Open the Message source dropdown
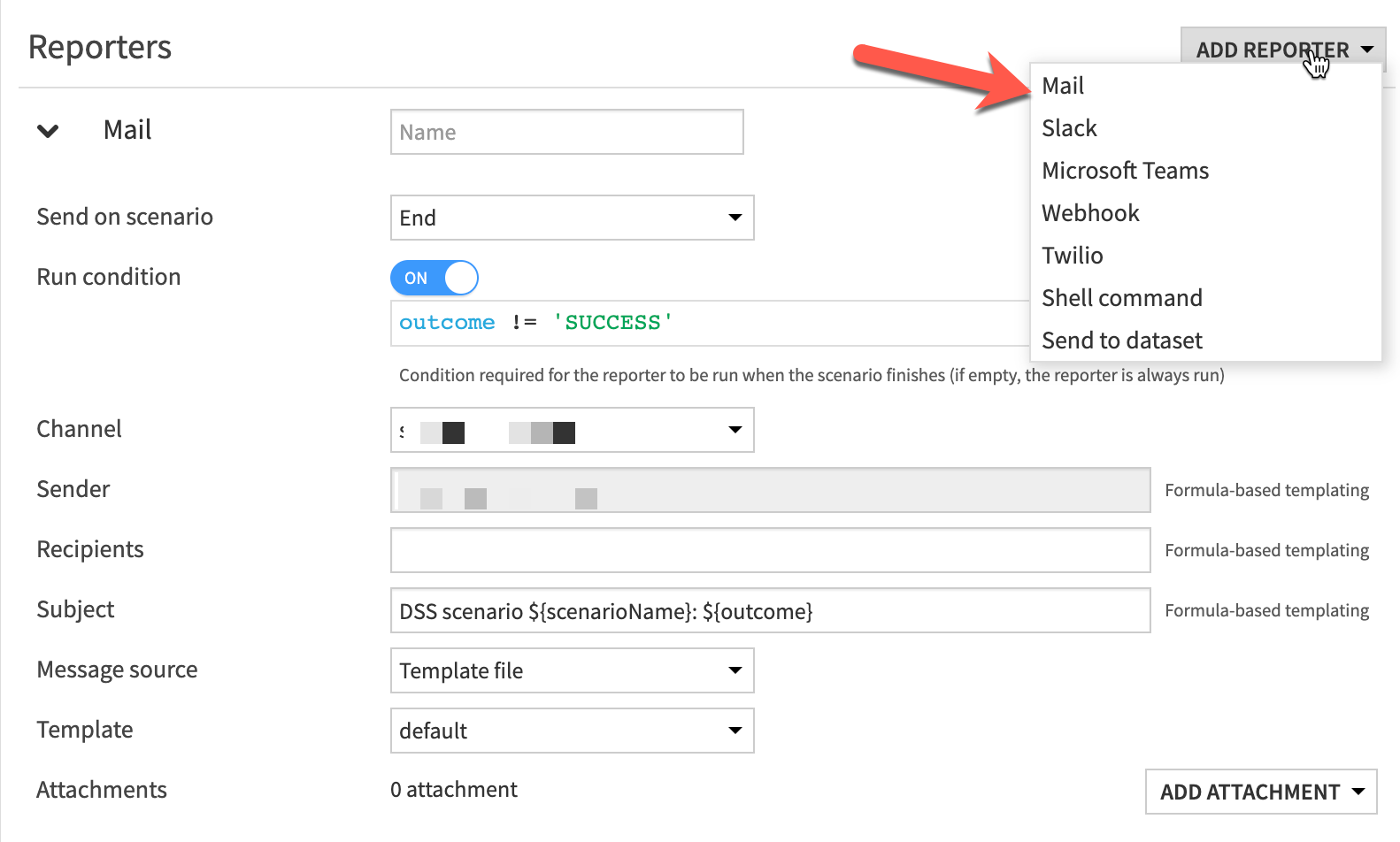The image size is (1400, 842). point(572,670)
